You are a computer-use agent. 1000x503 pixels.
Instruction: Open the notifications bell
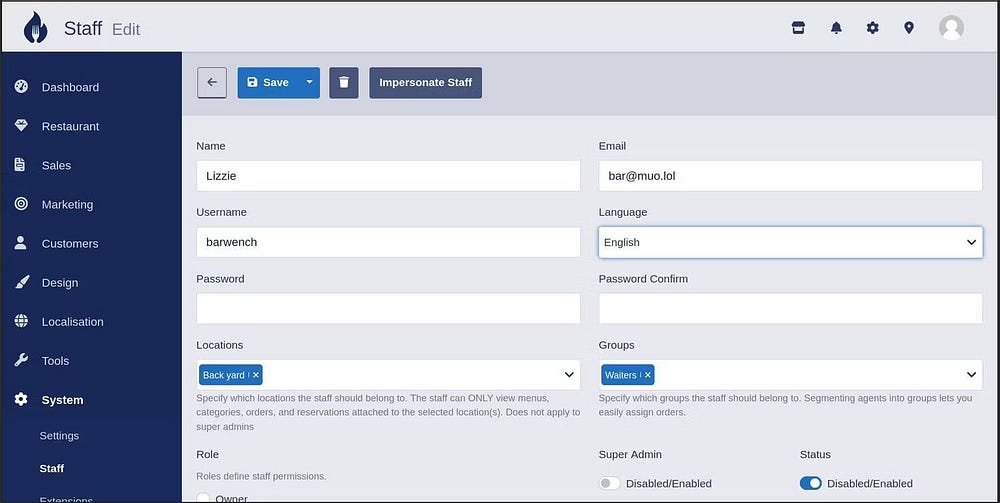tap(836, 28)
